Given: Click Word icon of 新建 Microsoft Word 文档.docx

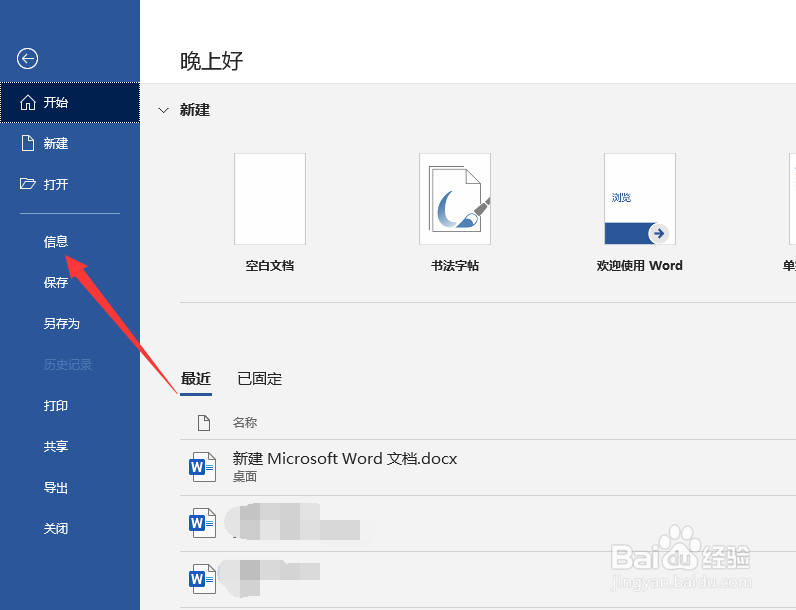Looking at the screenshot, I should click(x=202, y=467).
